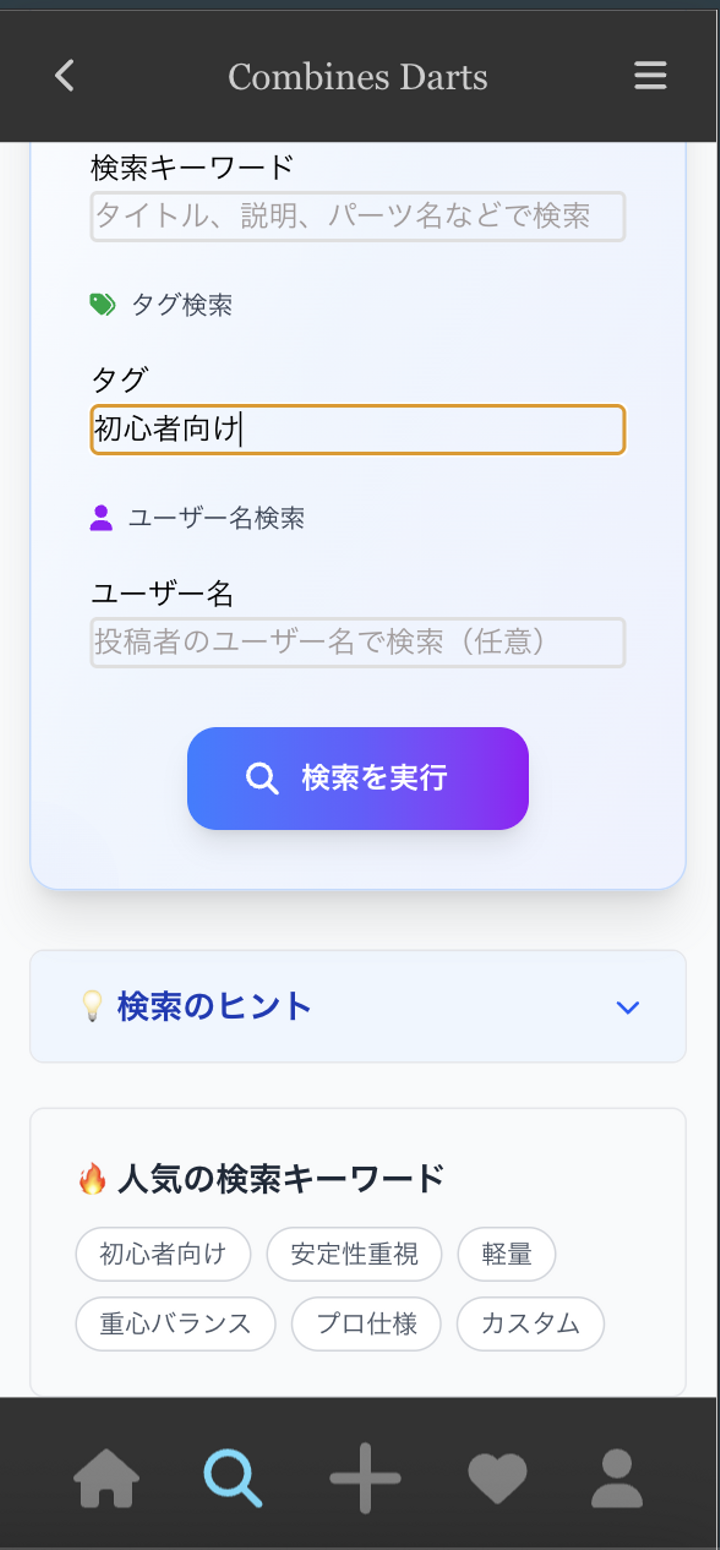Focus the 検索キーワード input field
Screen dimensions: 720x1550
358,216
